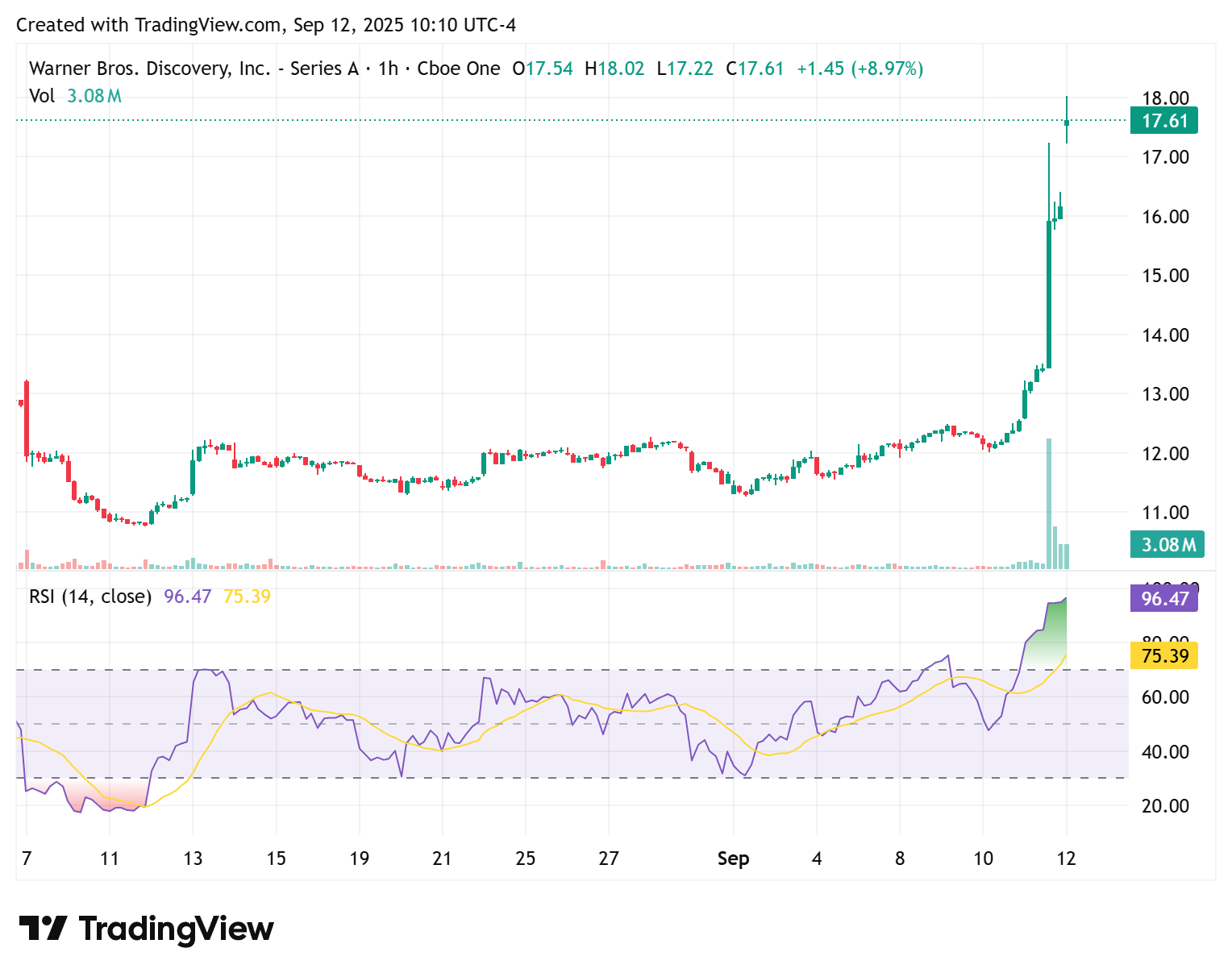The height and width of the screenshot is (977, 1232).
Task: Click the 13.00 price axis label
Action: (x=1165, y=394)
